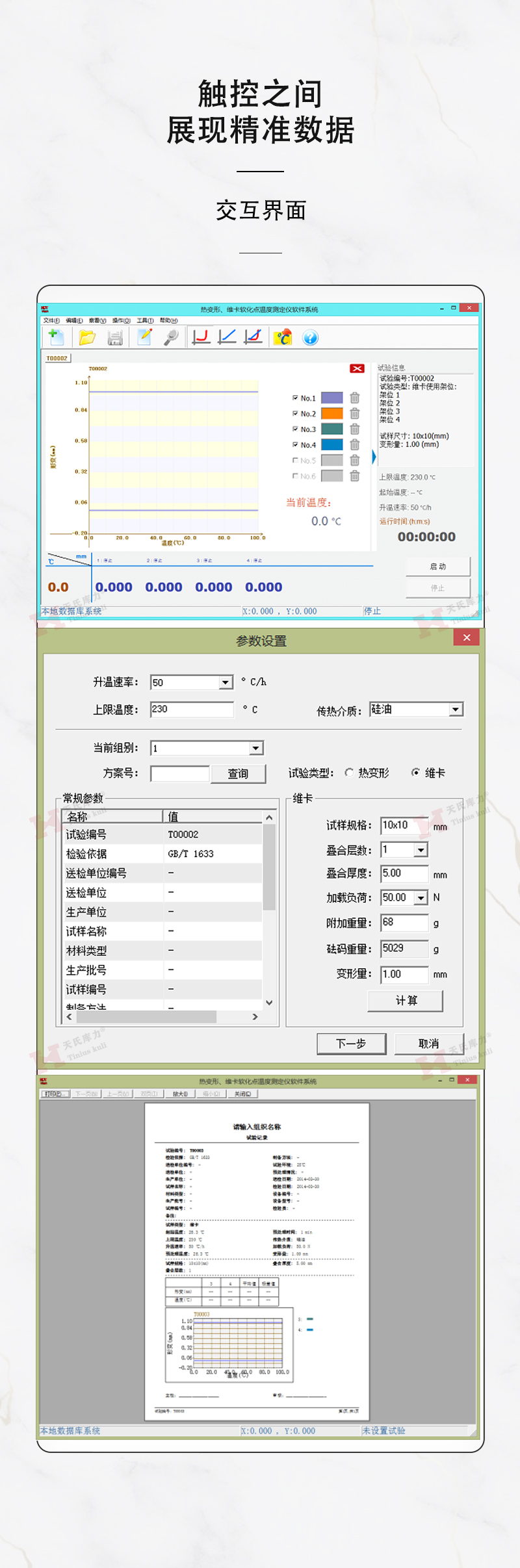
Task: Select the 热变形 test type radio button
Action: coord(350,773)
